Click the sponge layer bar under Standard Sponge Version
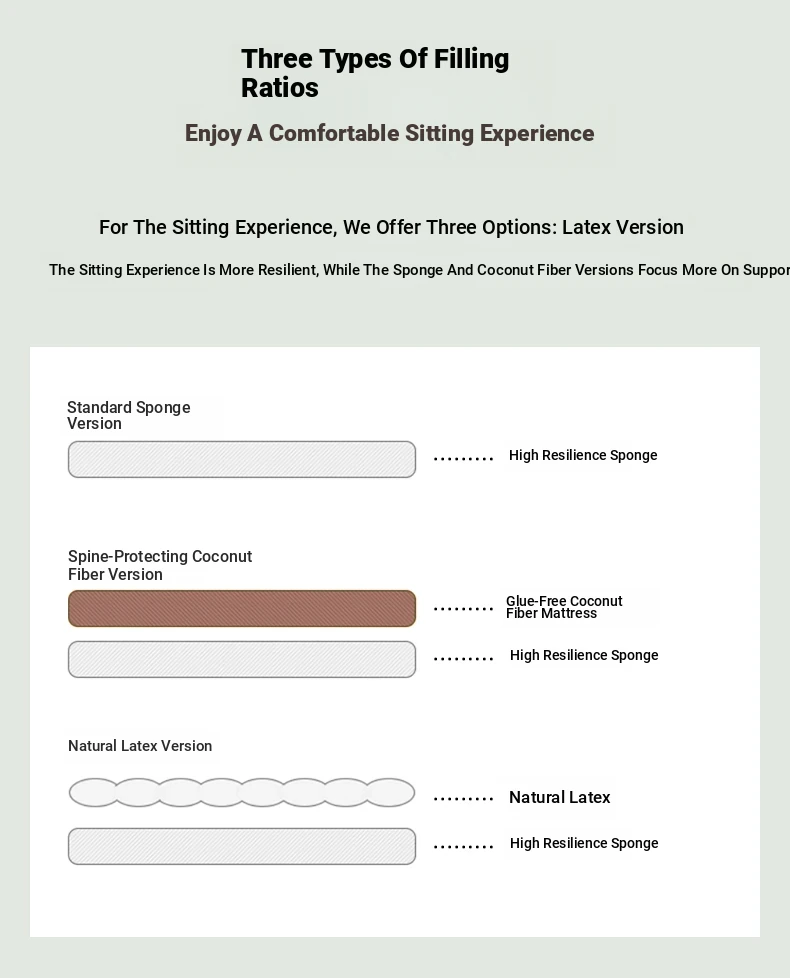 pos(242,460)
